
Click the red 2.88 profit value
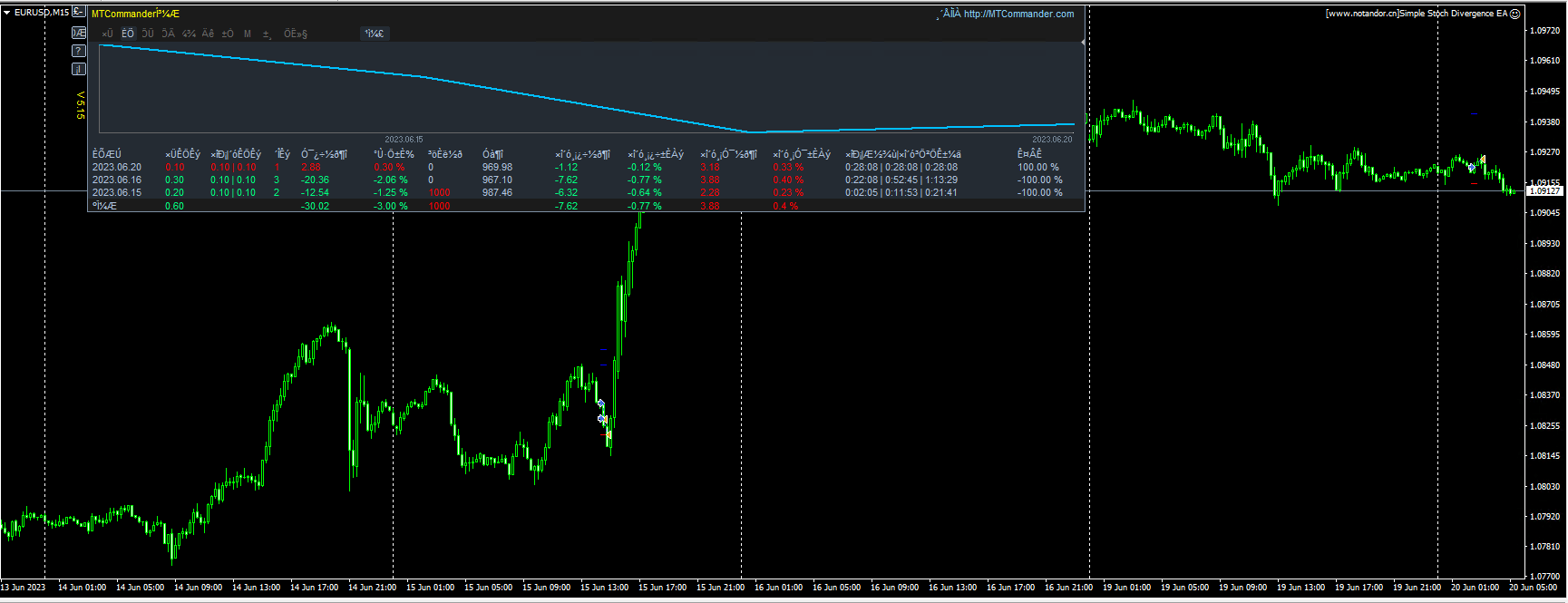click(311, 167)
